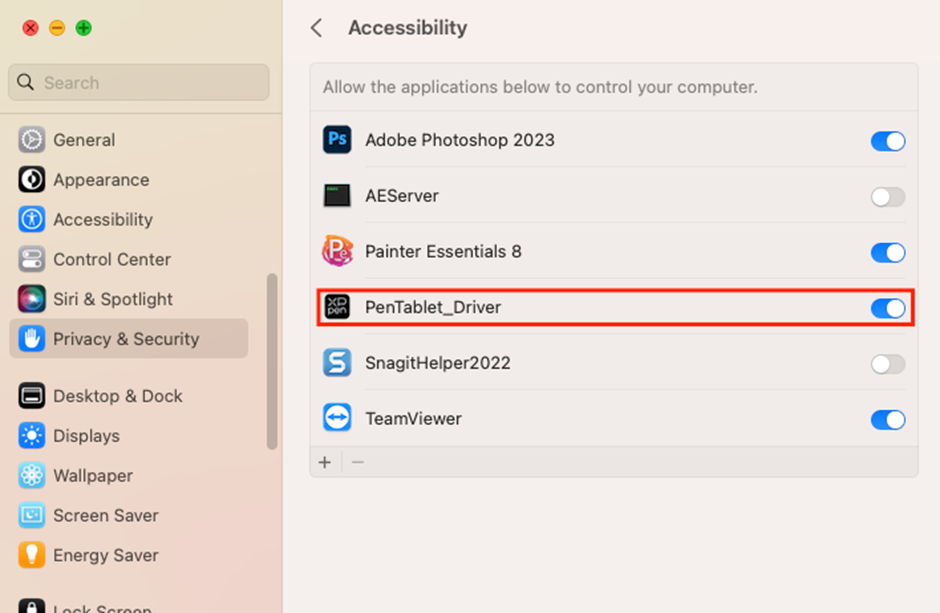This screenshot has height=613, width=940.
Task: Click the minus button to remove an app
Action: coord(357,462)
